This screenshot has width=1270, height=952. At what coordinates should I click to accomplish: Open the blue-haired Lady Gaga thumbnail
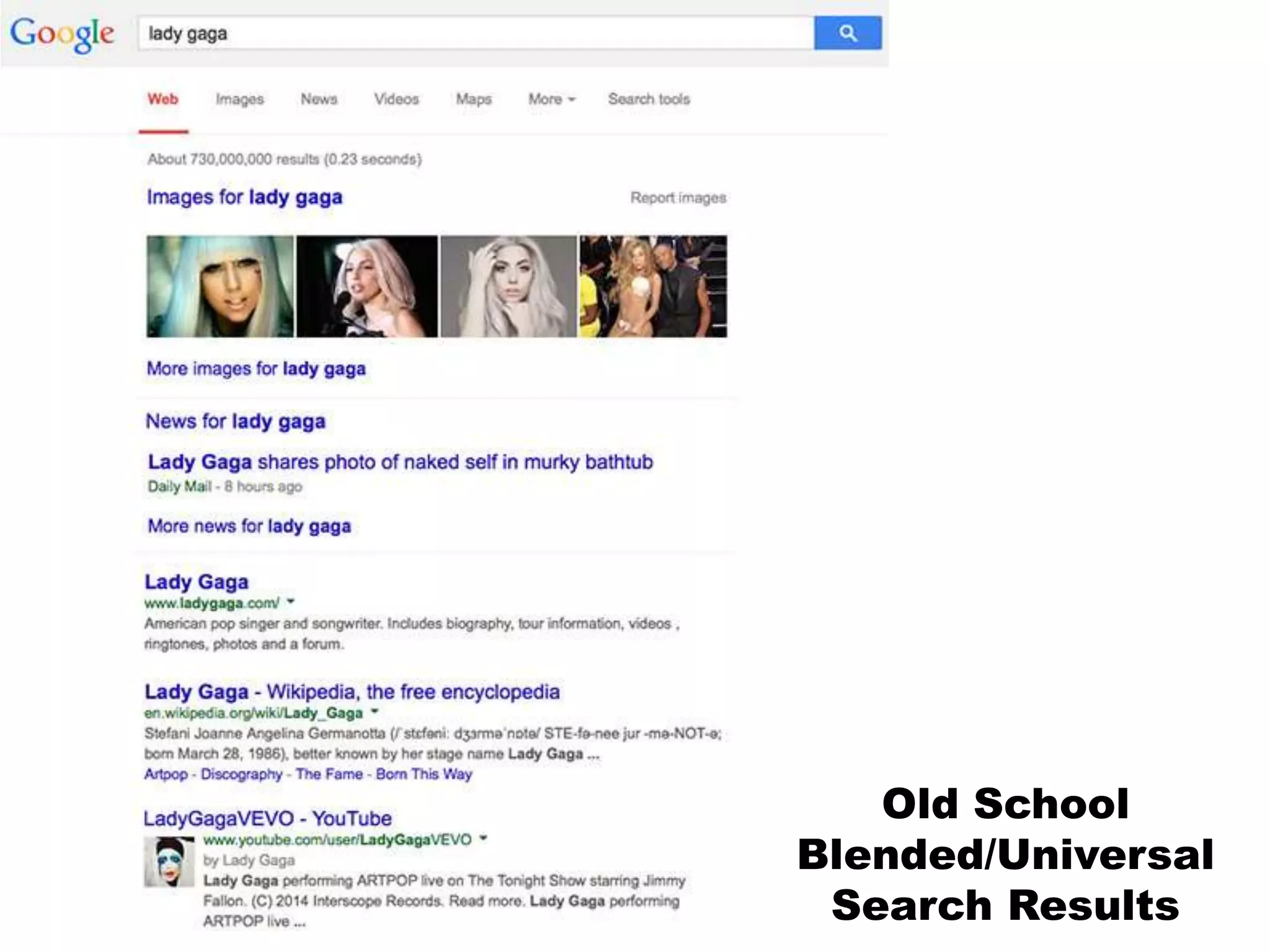pos(220,286)
